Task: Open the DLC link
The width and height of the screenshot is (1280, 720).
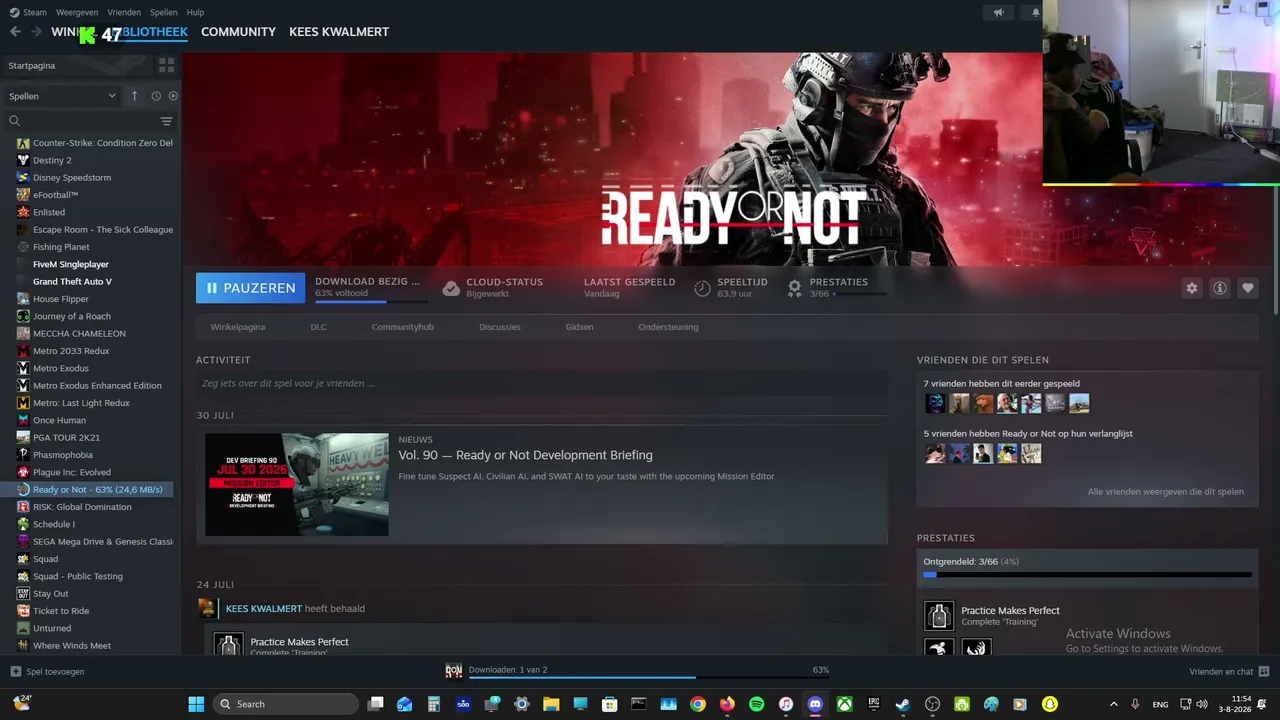Action: pyautogui.click(x=318, y=327)
